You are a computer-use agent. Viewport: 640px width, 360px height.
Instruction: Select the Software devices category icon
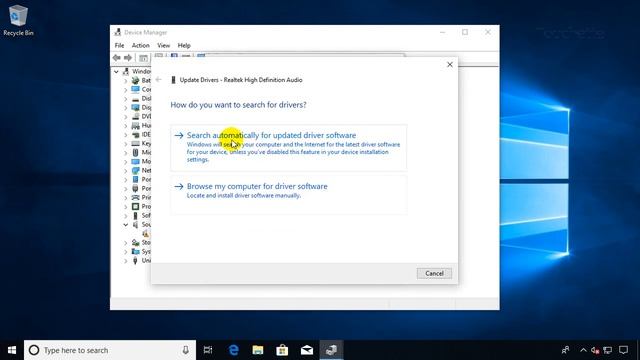(x=135, y=216)
